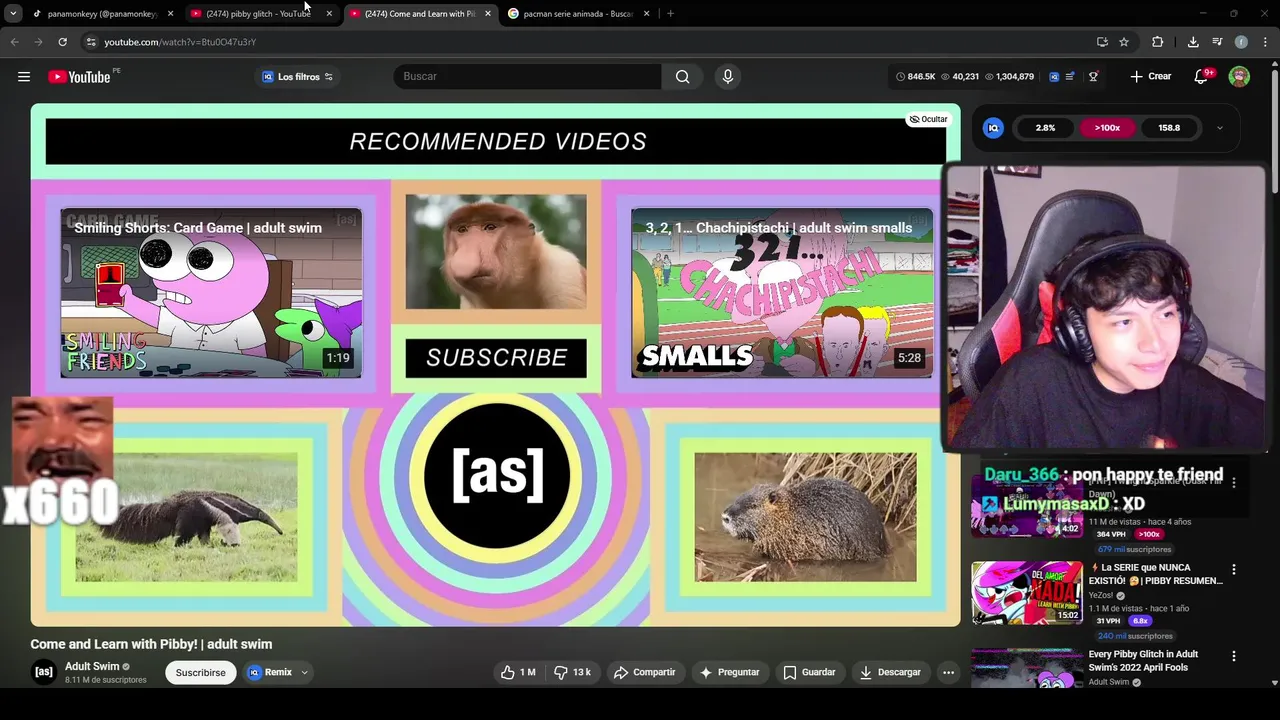Click the vidIQ icon in the stats bar
Image resolution: width=1280 pixels, height=720 pixels.
[x=1054, y=77]
